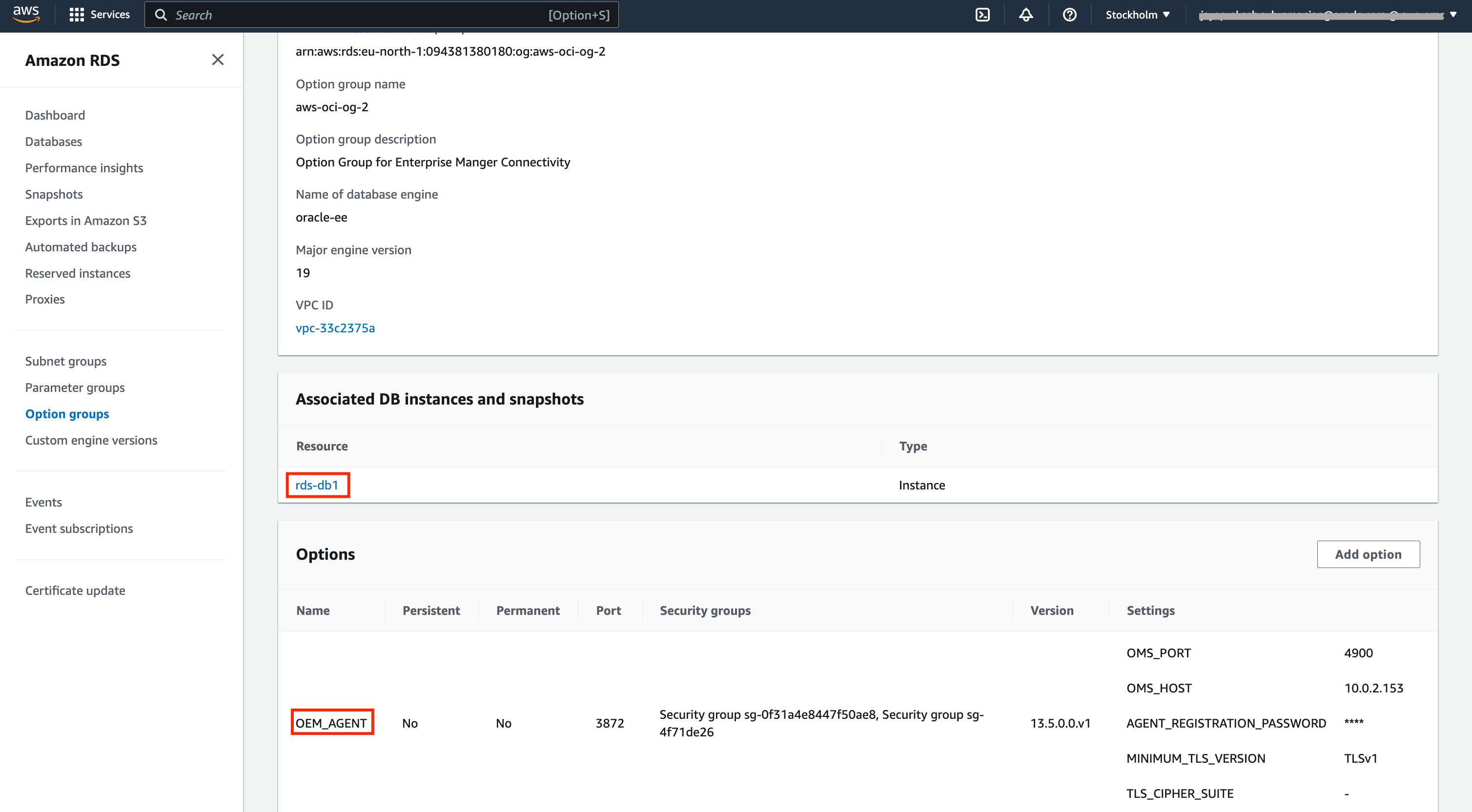This screenshot has width=1472, height=812.
Task: Open the vpc-33c2375a link
Action: pyautogui.click(x=335, y=328)
